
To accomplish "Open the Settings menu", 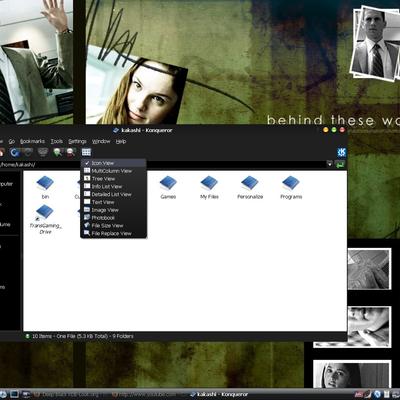I will click(77, 141).
